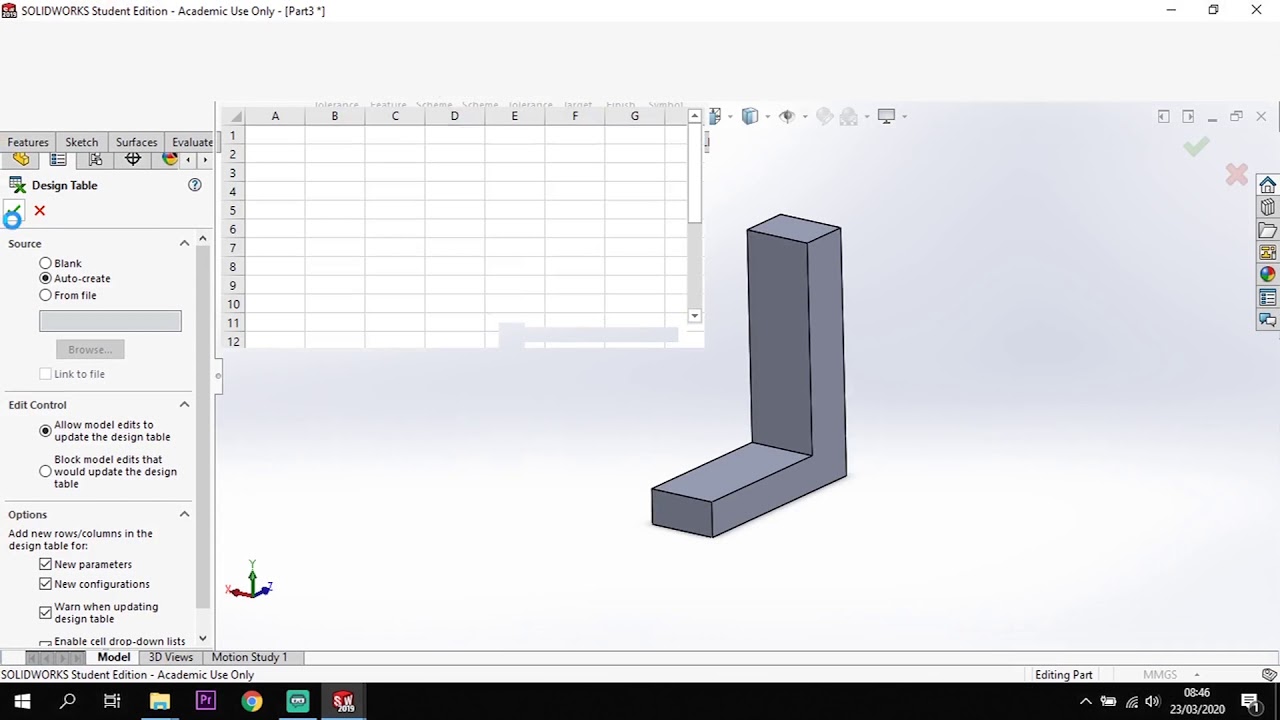The image size is (1280, 720).
Task: Switch to the 3D Views tab
Action: (171, 657)
